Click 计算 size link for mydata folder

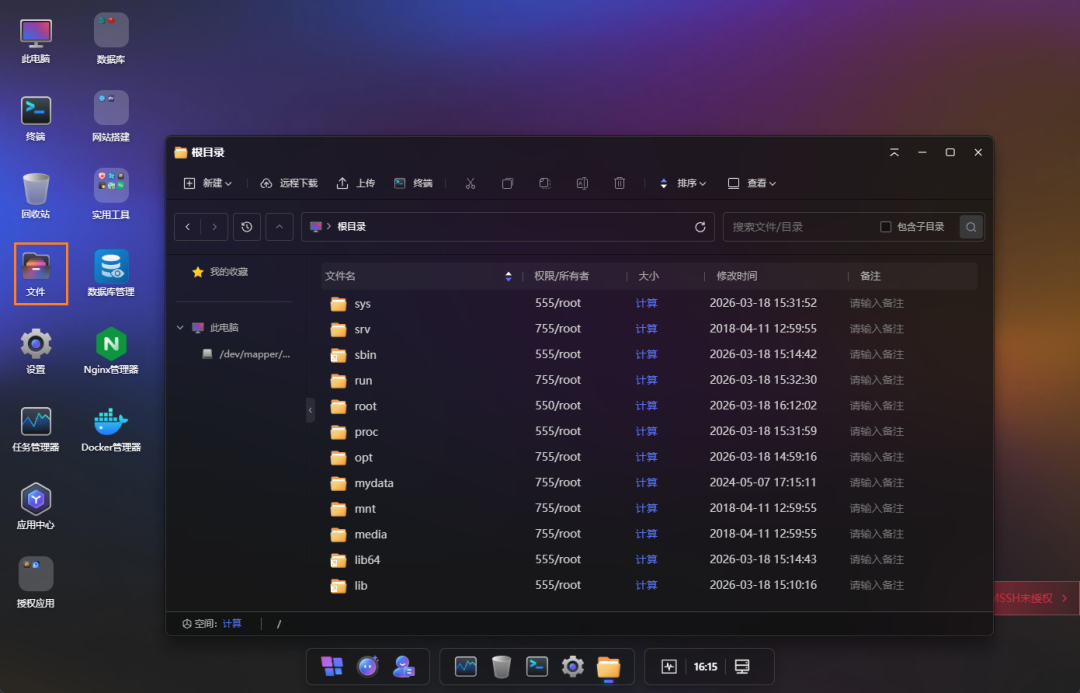click(646, 483)
